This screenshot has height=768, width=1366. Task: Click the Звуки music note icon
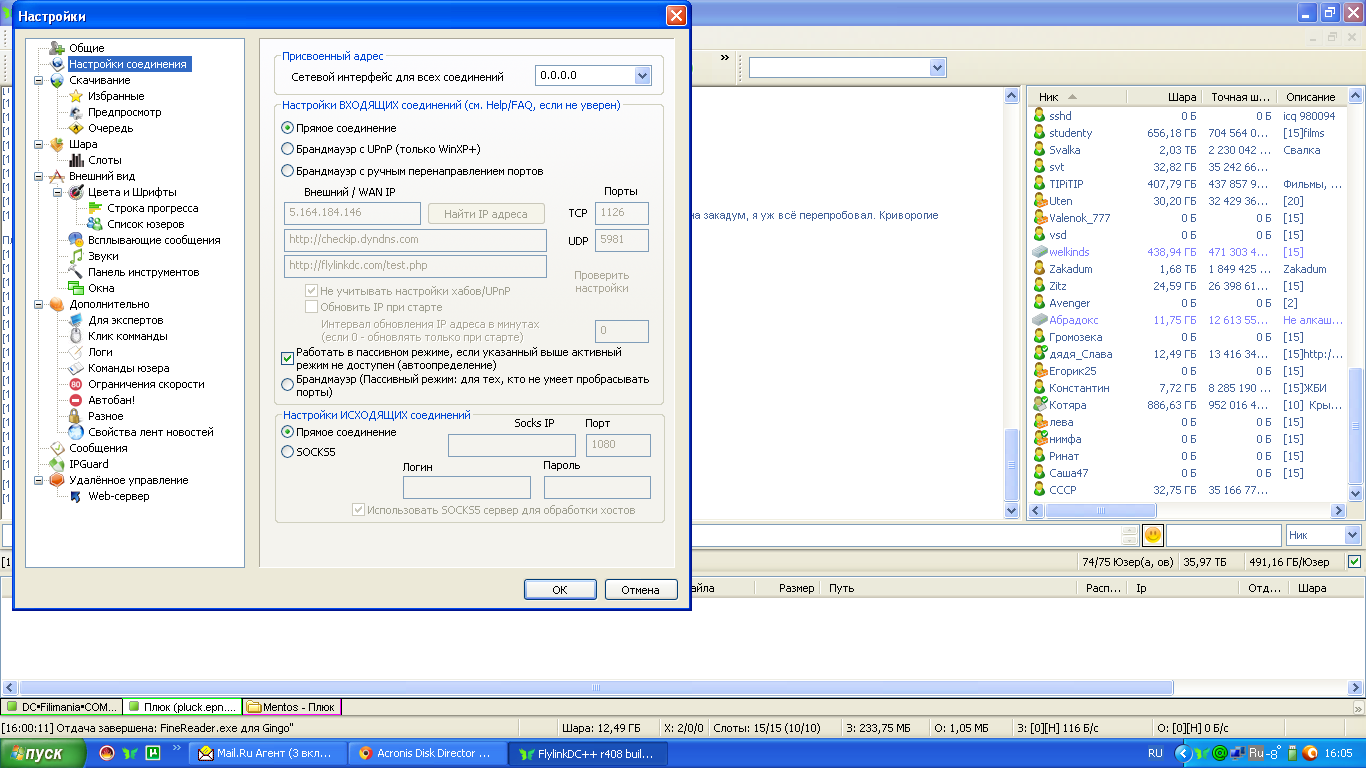[x=76, y=256]
